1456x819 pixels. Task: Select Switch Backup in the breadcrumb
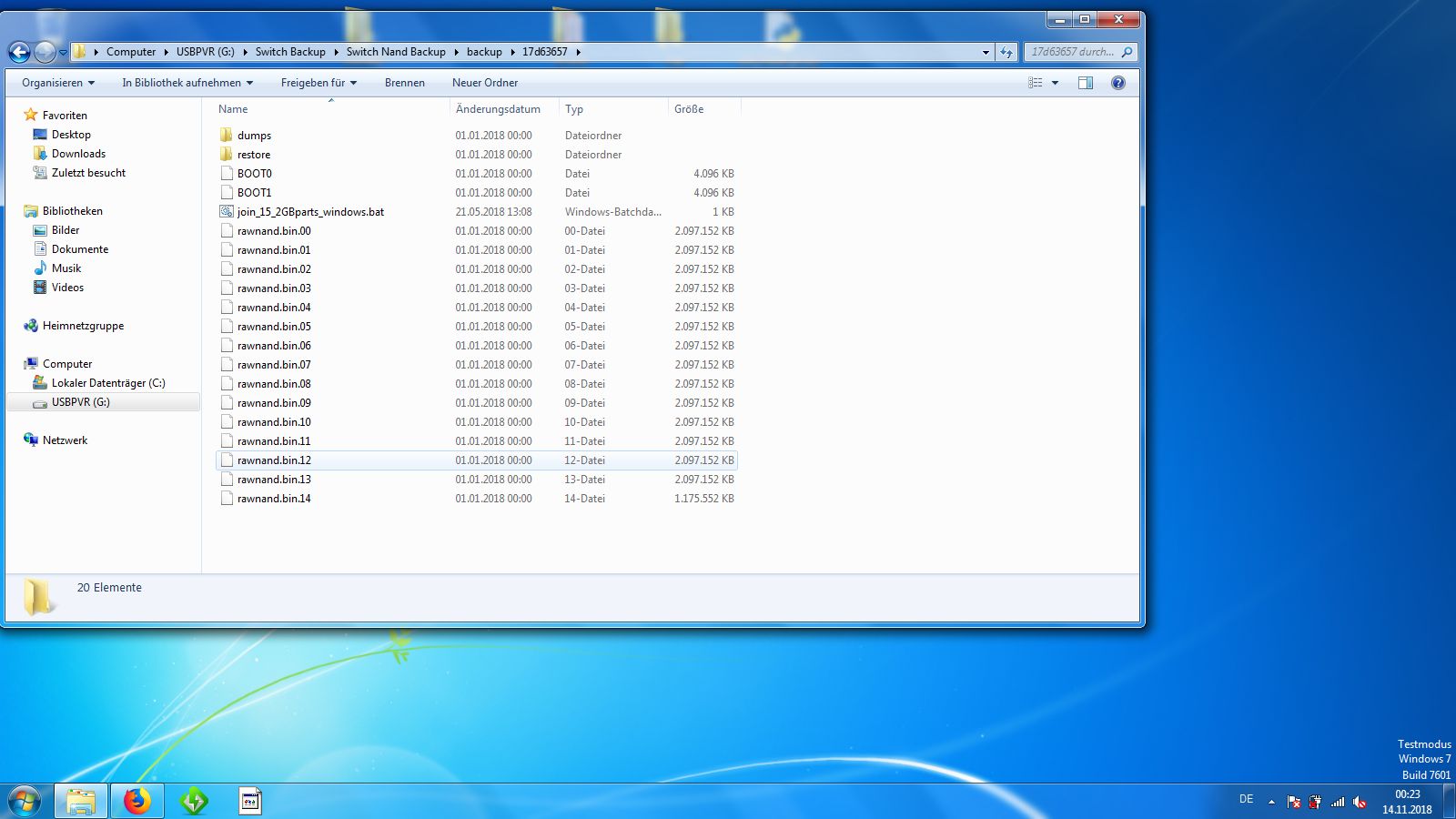point(290,52)
